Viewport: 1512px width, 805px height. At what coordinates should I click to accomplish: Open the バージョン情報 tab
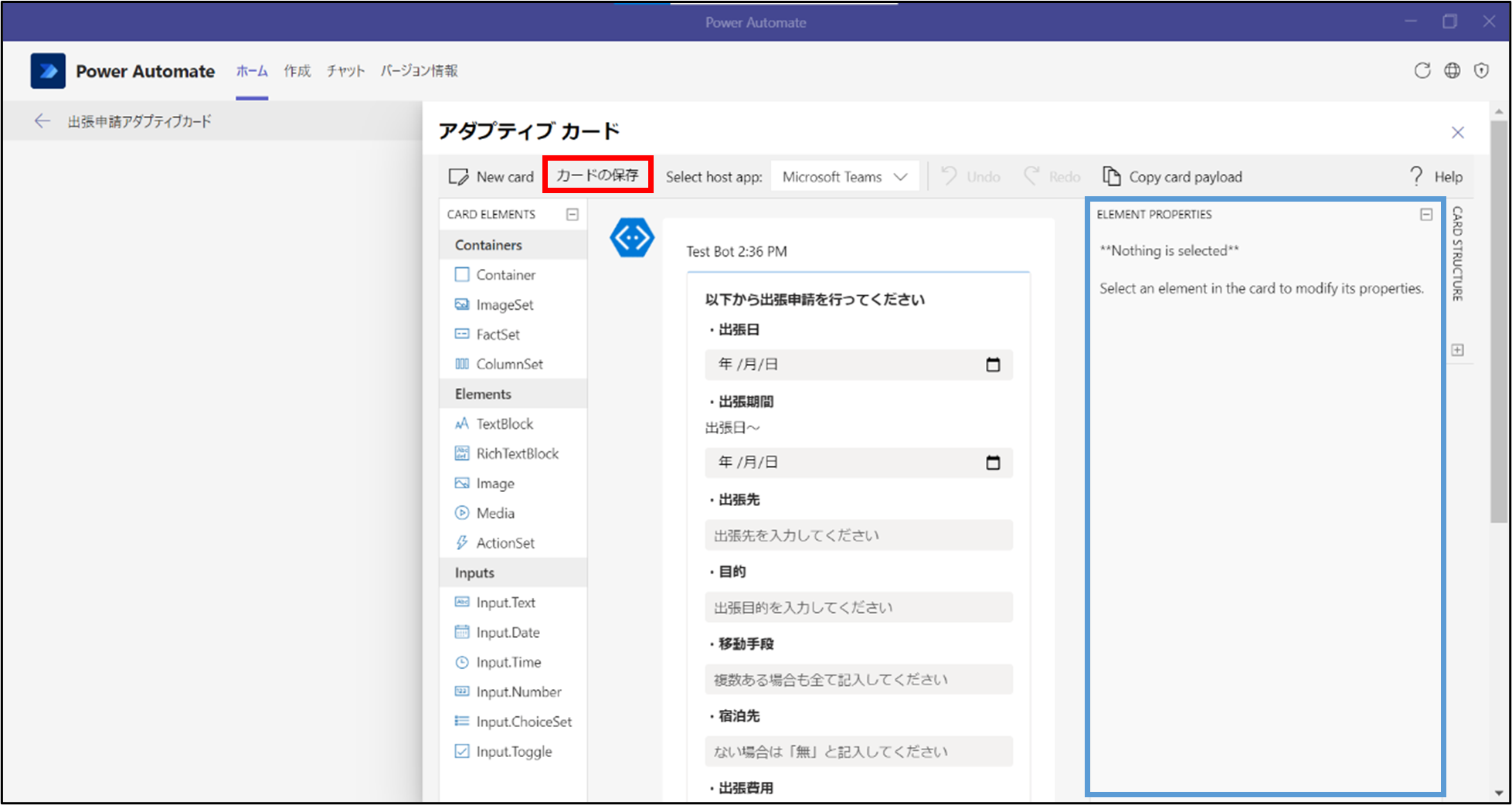(419, 71)
